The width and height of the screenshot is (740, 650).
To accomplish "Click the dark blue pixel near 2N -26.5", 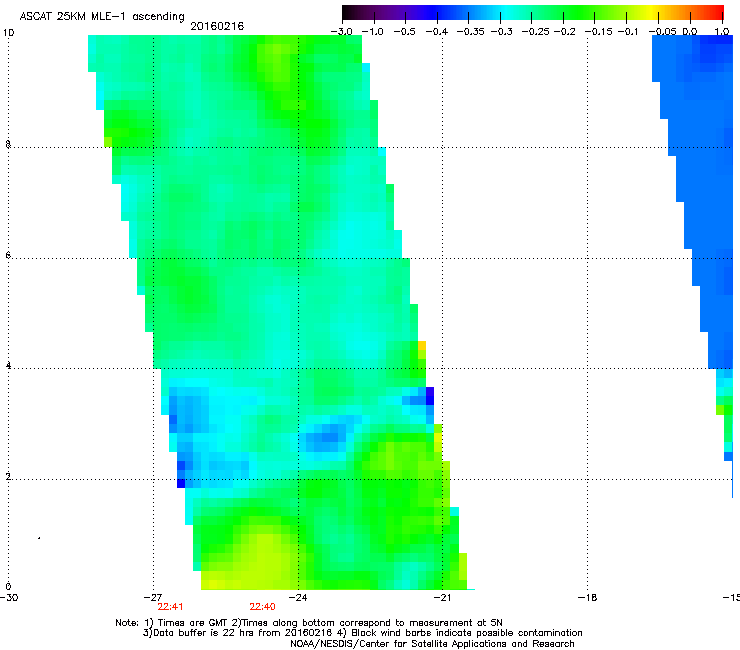I will pos(181,483).
